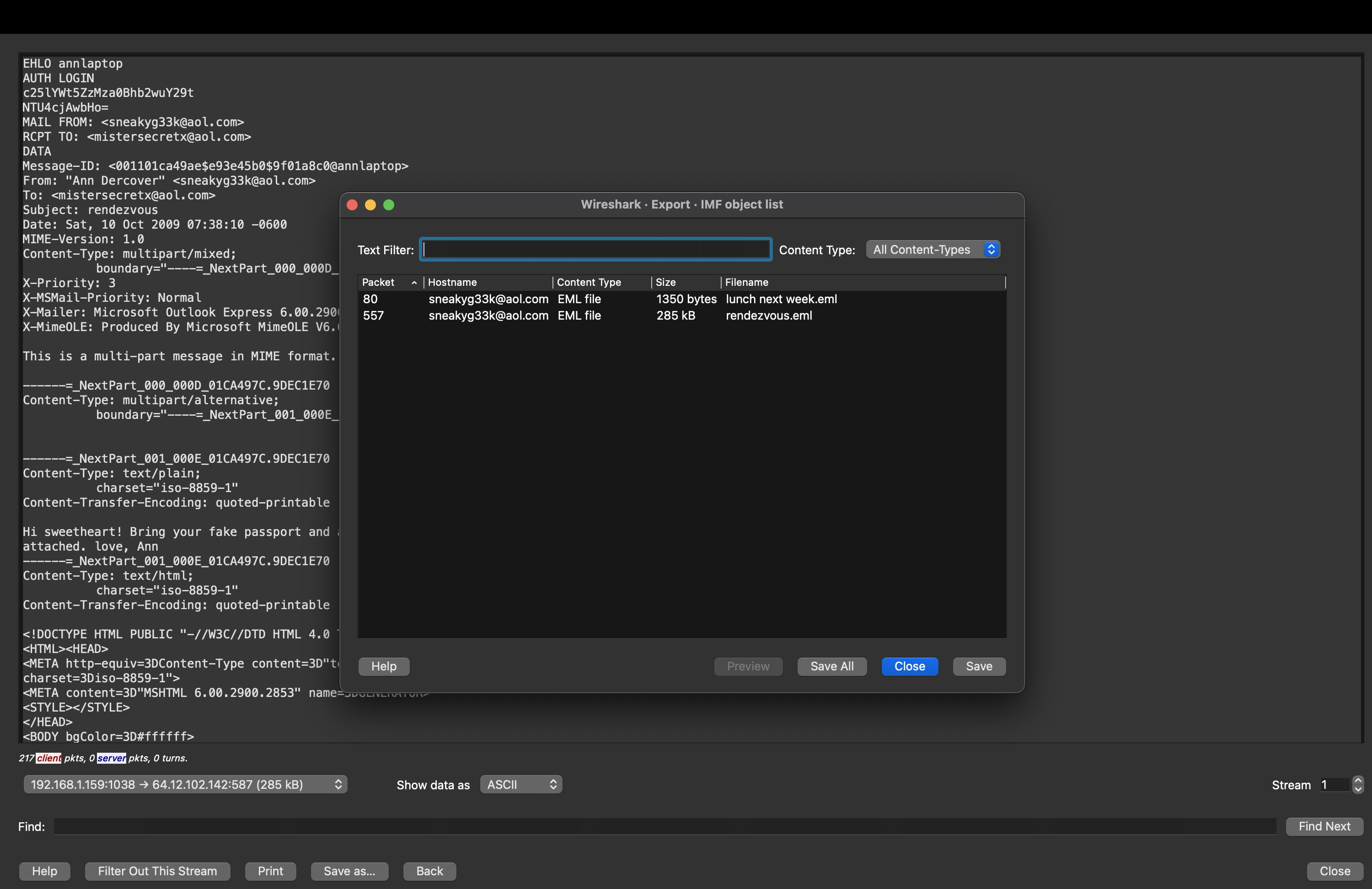Click Close in the export dialog
1372x889 pixels.
tap(909, 666)
